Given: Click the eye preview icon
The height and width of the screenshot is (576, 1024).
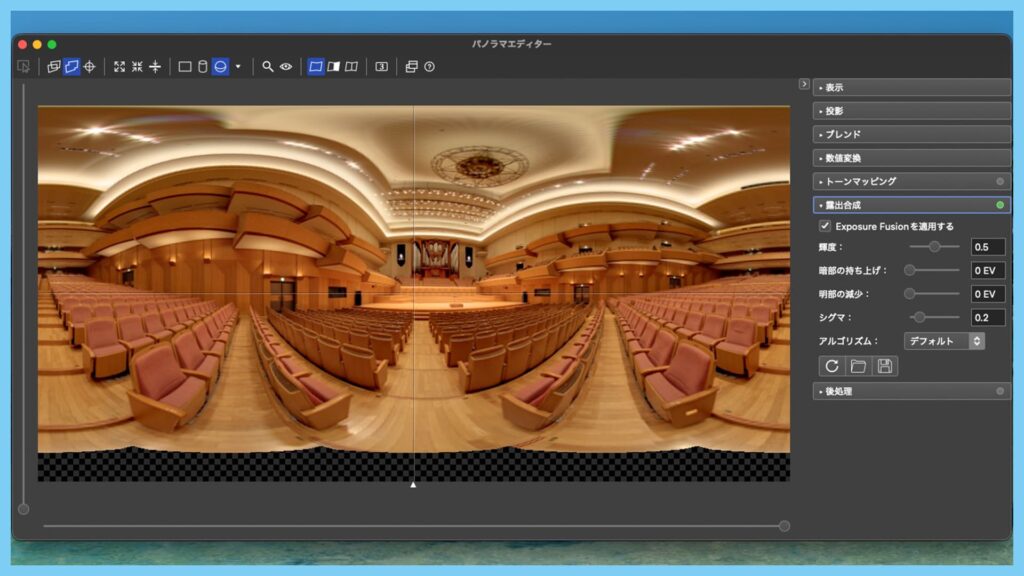Looking at the screenshot, I should pos(286,67).
